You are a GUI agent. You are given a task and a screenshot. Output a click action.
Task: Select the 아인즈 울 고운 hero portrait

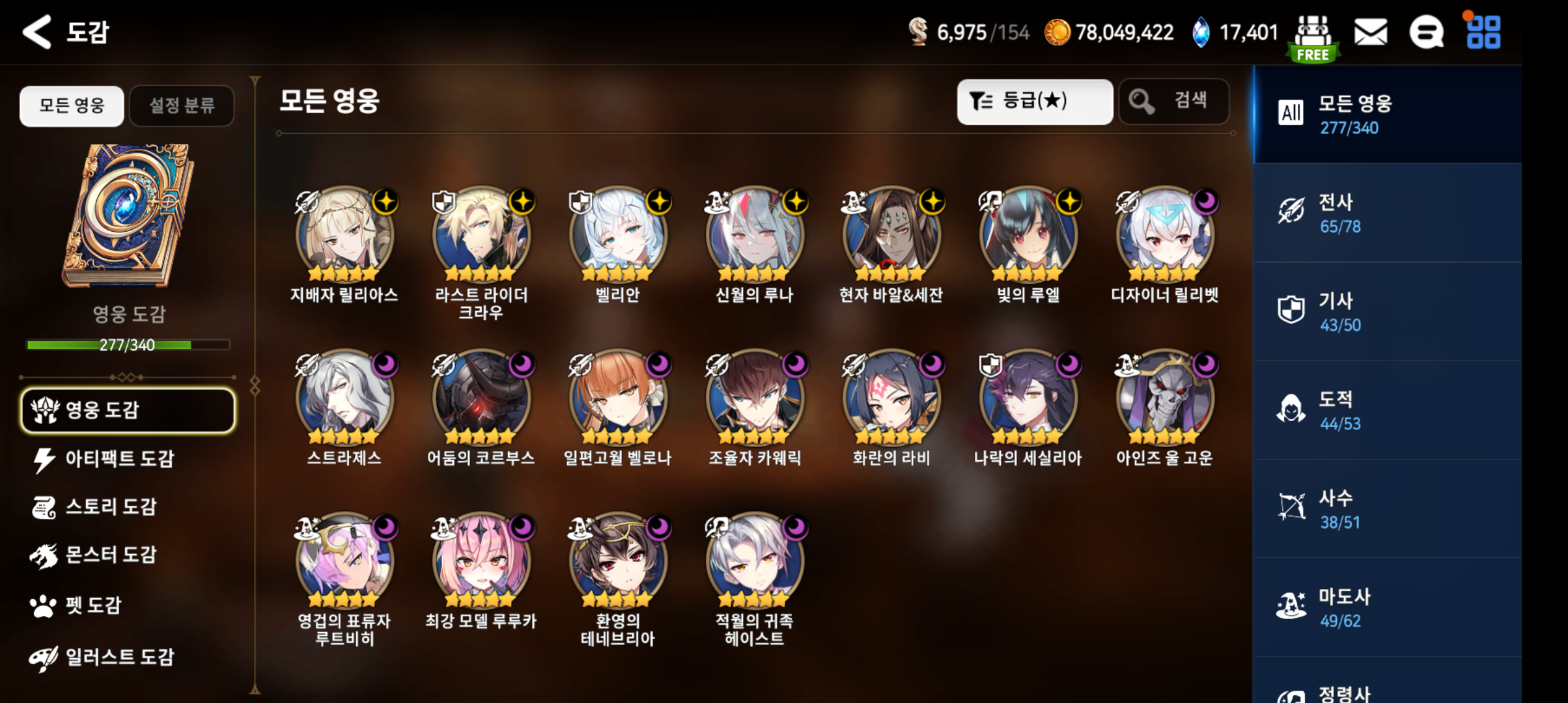[x=1165, y=396]
